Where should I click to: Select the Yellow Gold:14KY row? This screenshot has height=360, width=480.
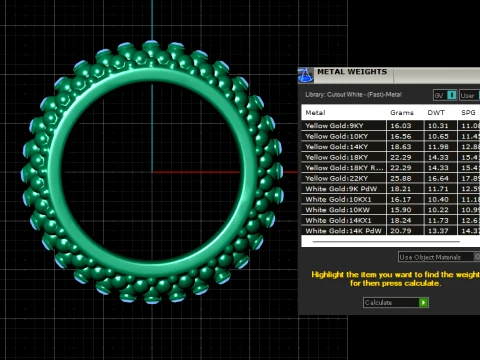[x=390, y=147]
